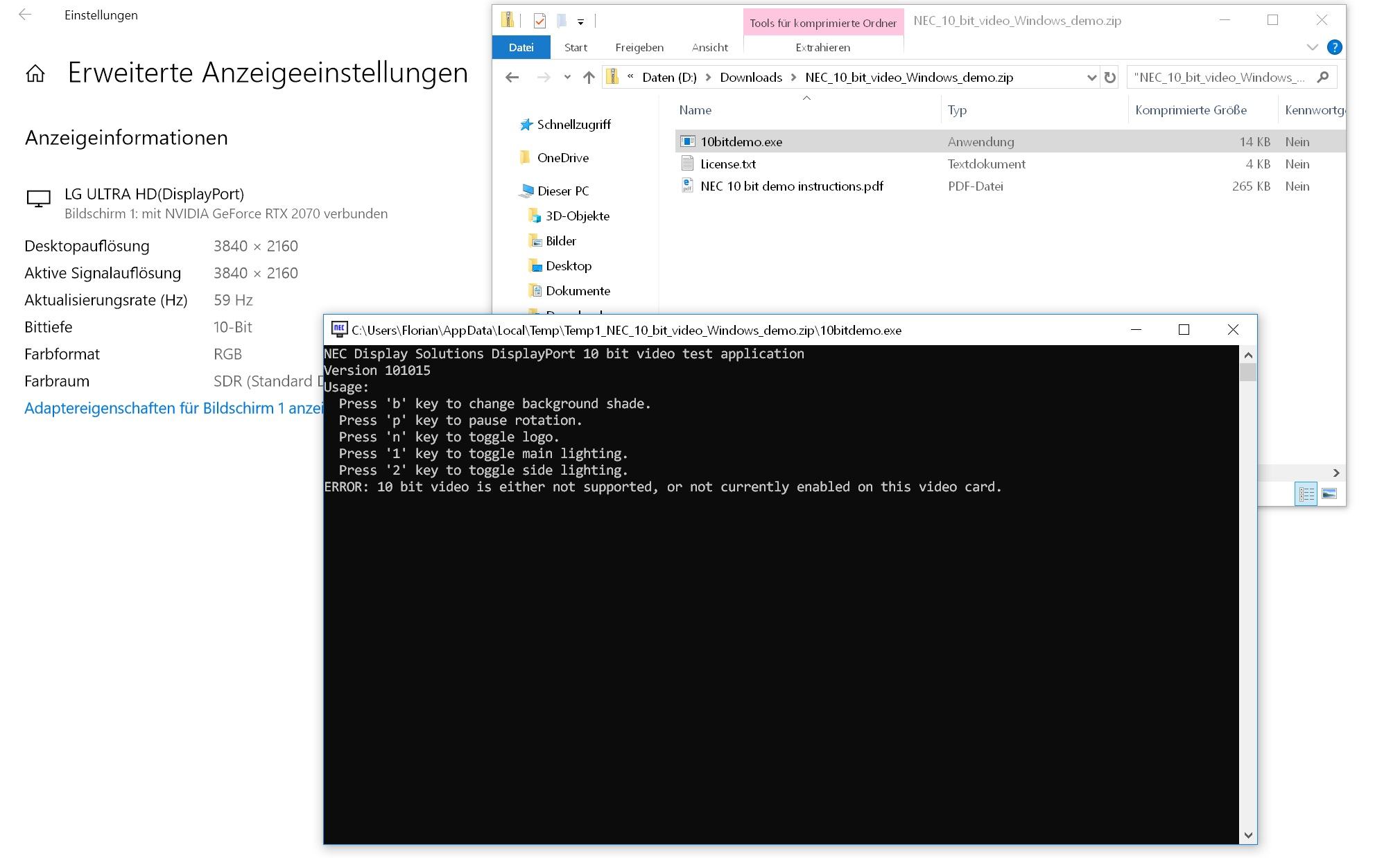
Task: Open recent locations dropdown arrow
Action: click(x=567, y=77)
